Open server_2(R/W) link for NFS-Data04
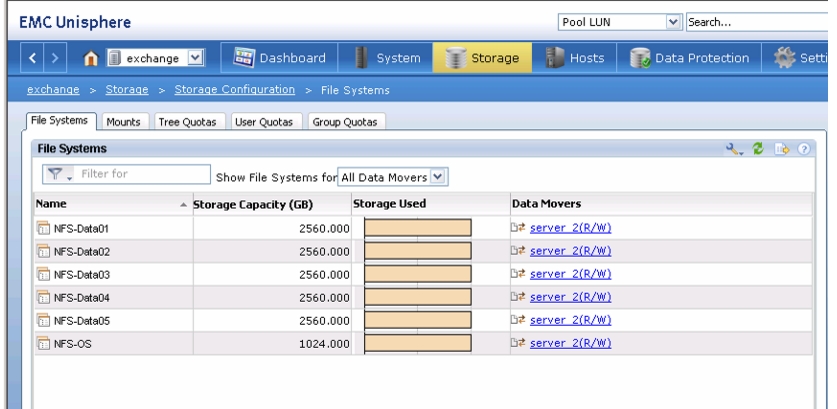This screenshot has height=409, width=837. point(570,297)
